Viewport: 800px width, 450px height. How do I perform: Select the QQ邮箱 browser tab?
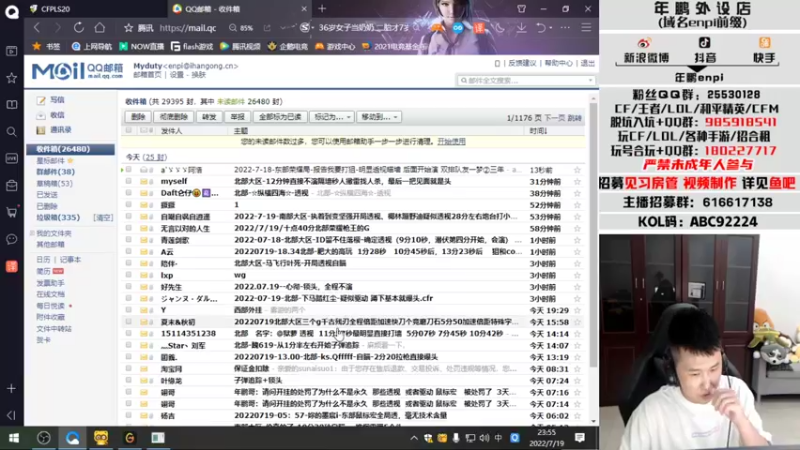pos(240,9)
